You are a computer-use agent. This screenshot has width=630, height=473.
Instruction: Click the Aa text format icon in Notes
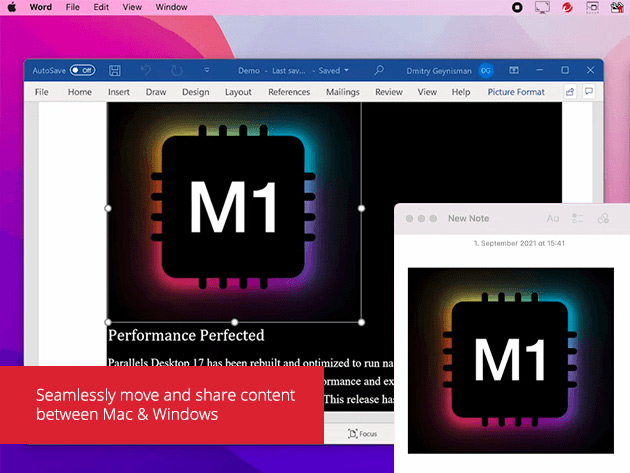[553, 218]
